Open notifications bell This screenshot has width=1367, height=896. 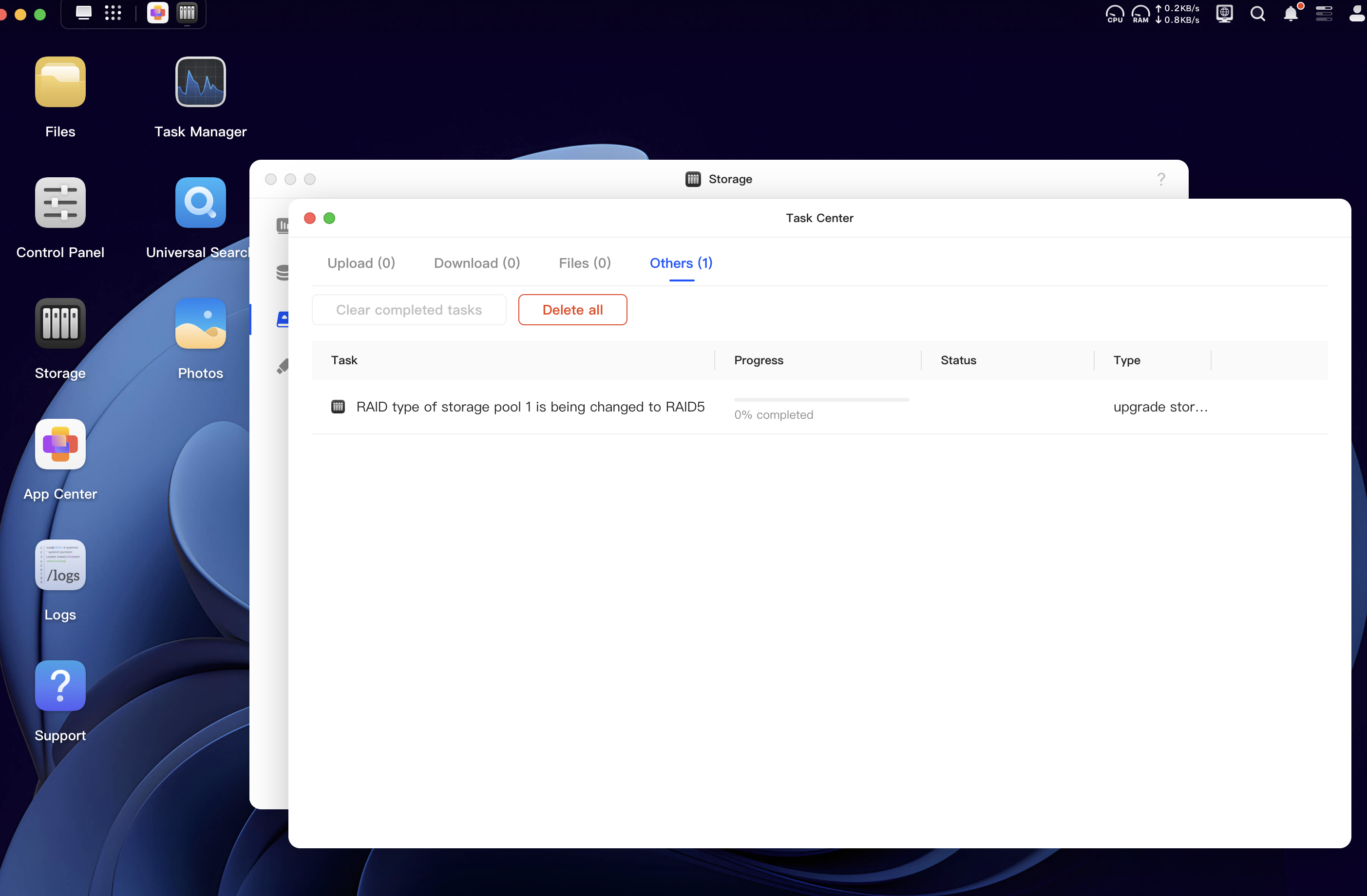[x=1291, y=14]
